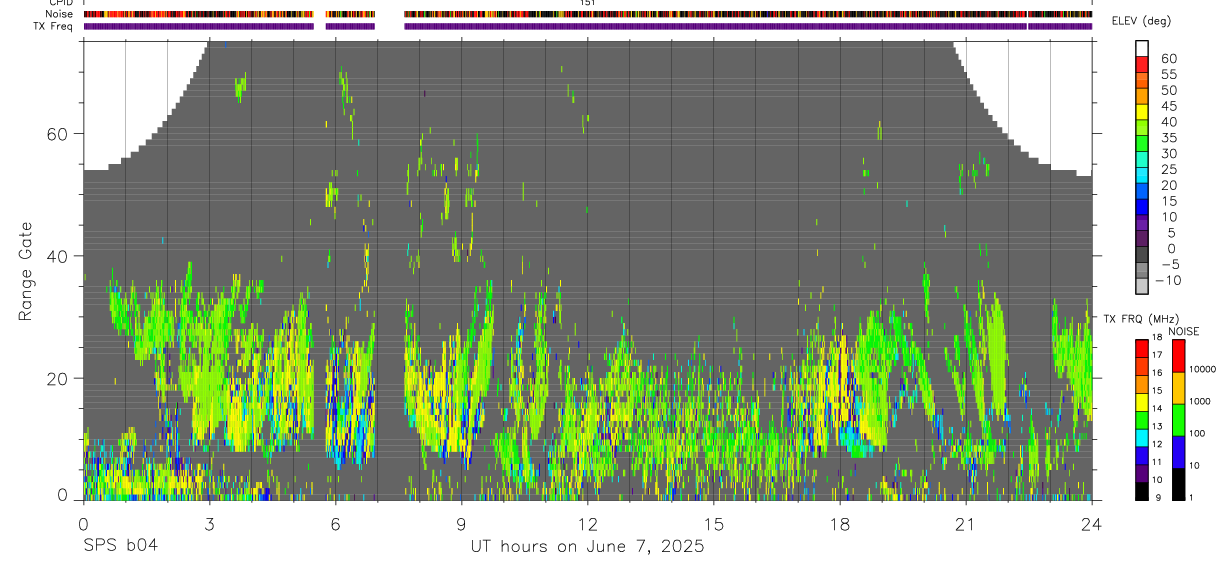Click the x-axis tick label '9'
The image size is (1228, 567).
pyautogui.click(x=461, y=523)
